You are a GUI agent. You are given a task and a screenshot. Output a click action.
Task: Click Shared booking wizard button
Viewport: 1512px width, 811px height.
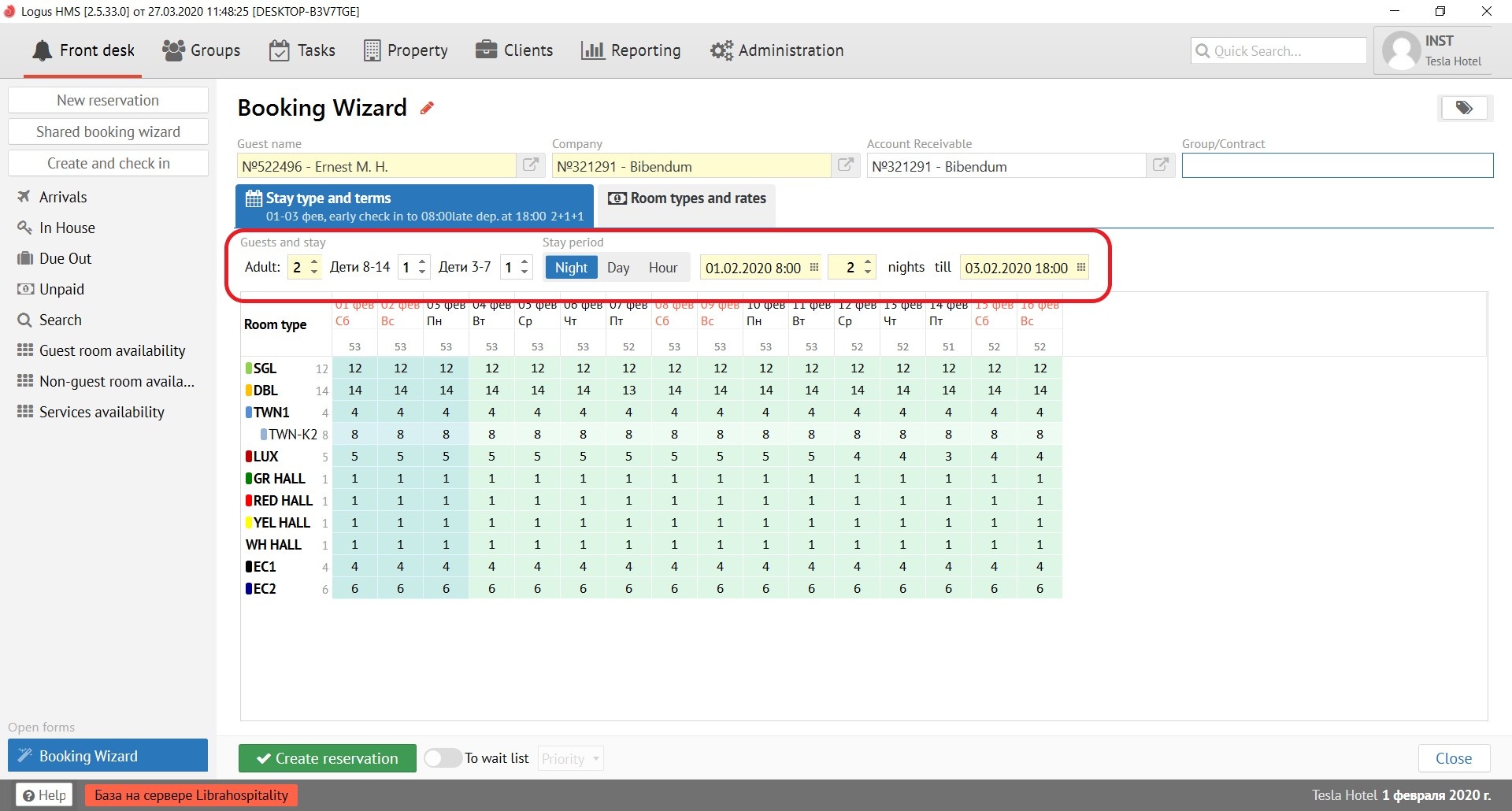(108, 131)
